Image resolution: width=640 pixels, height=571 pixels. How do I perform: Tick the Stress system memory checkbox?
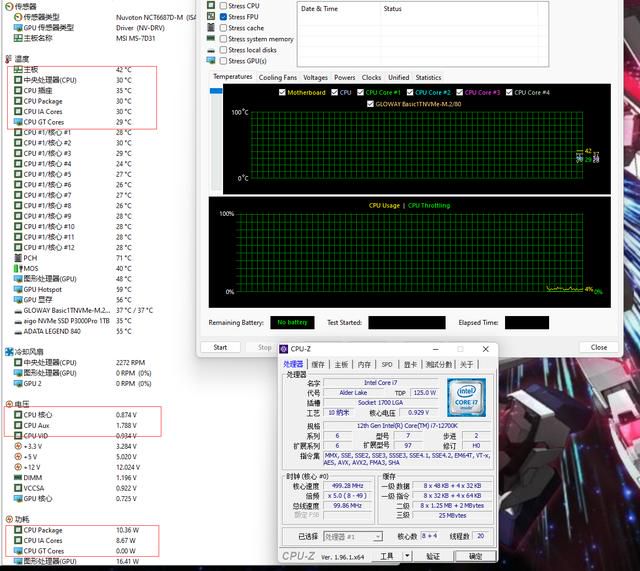223,39
